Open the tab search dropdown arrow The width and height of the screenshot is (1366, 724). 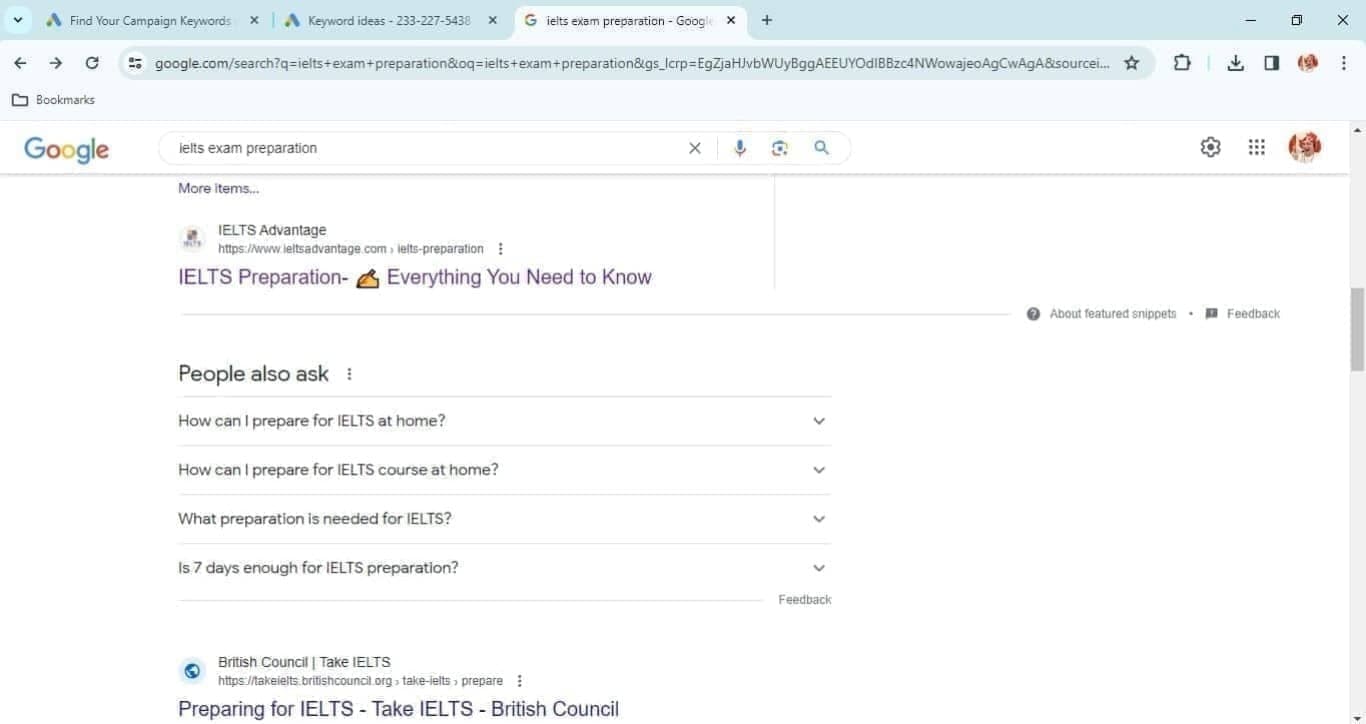tap(17, 20)
